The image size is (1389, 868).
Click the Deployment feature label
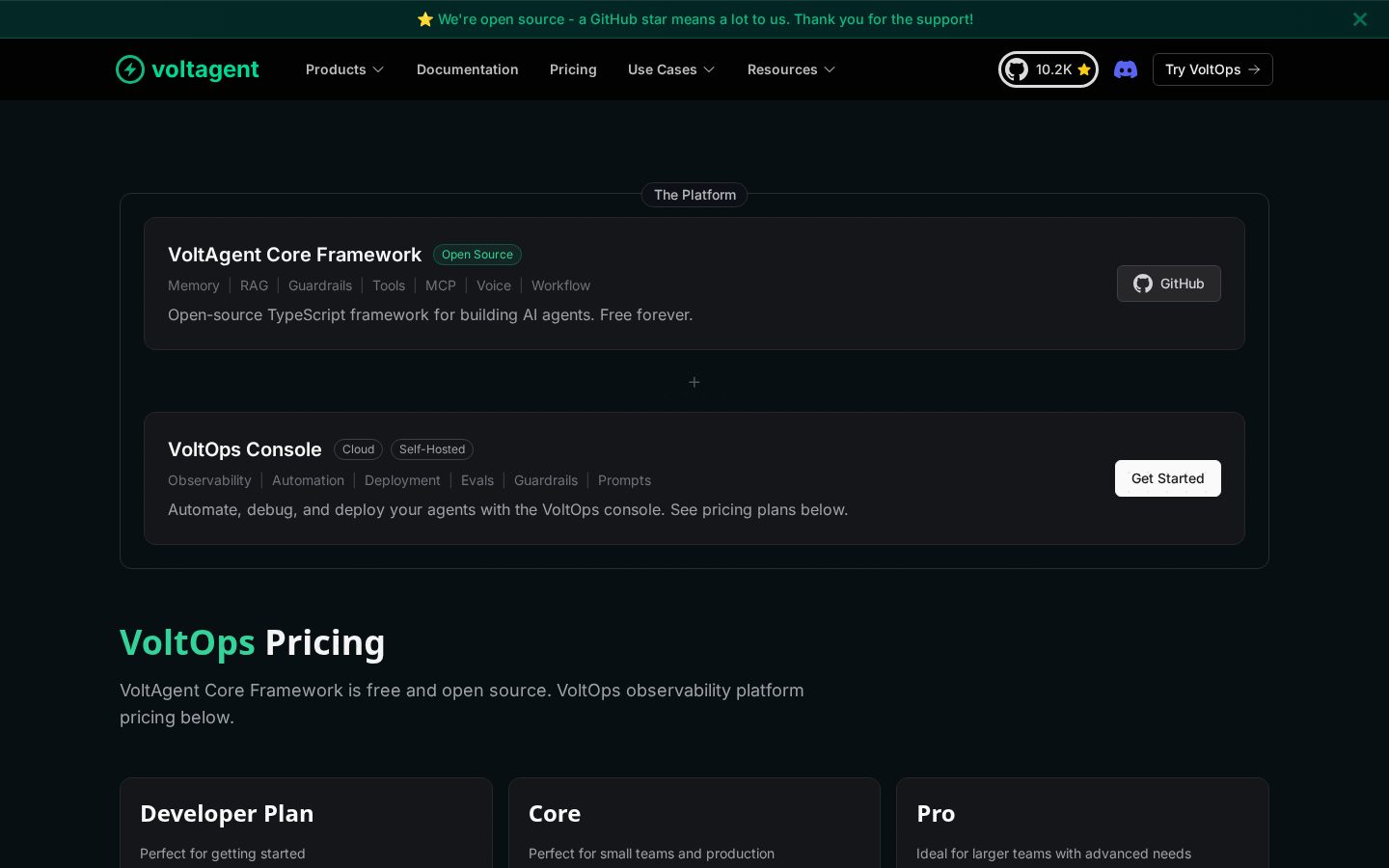point(402,480)
